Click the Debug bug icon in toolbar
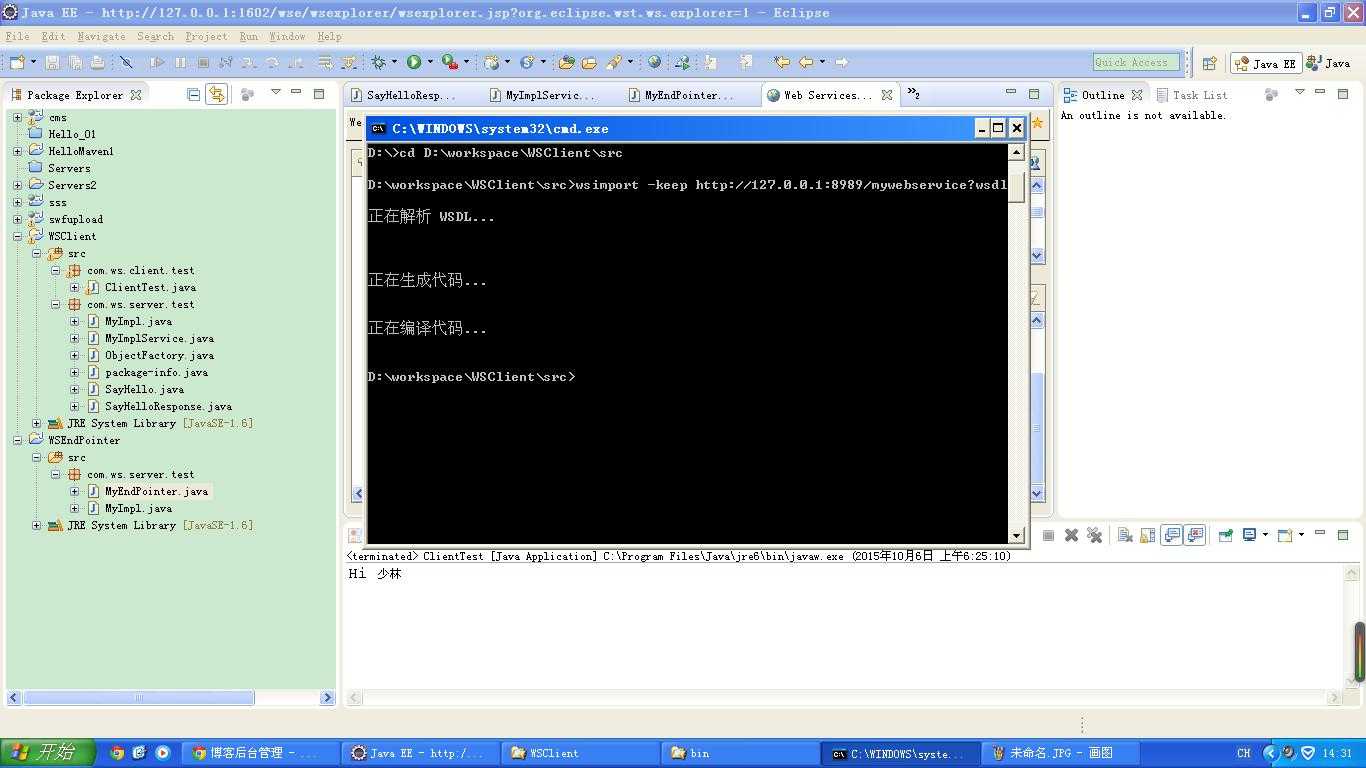This screenshot has width=1366, height=768. 379,62
